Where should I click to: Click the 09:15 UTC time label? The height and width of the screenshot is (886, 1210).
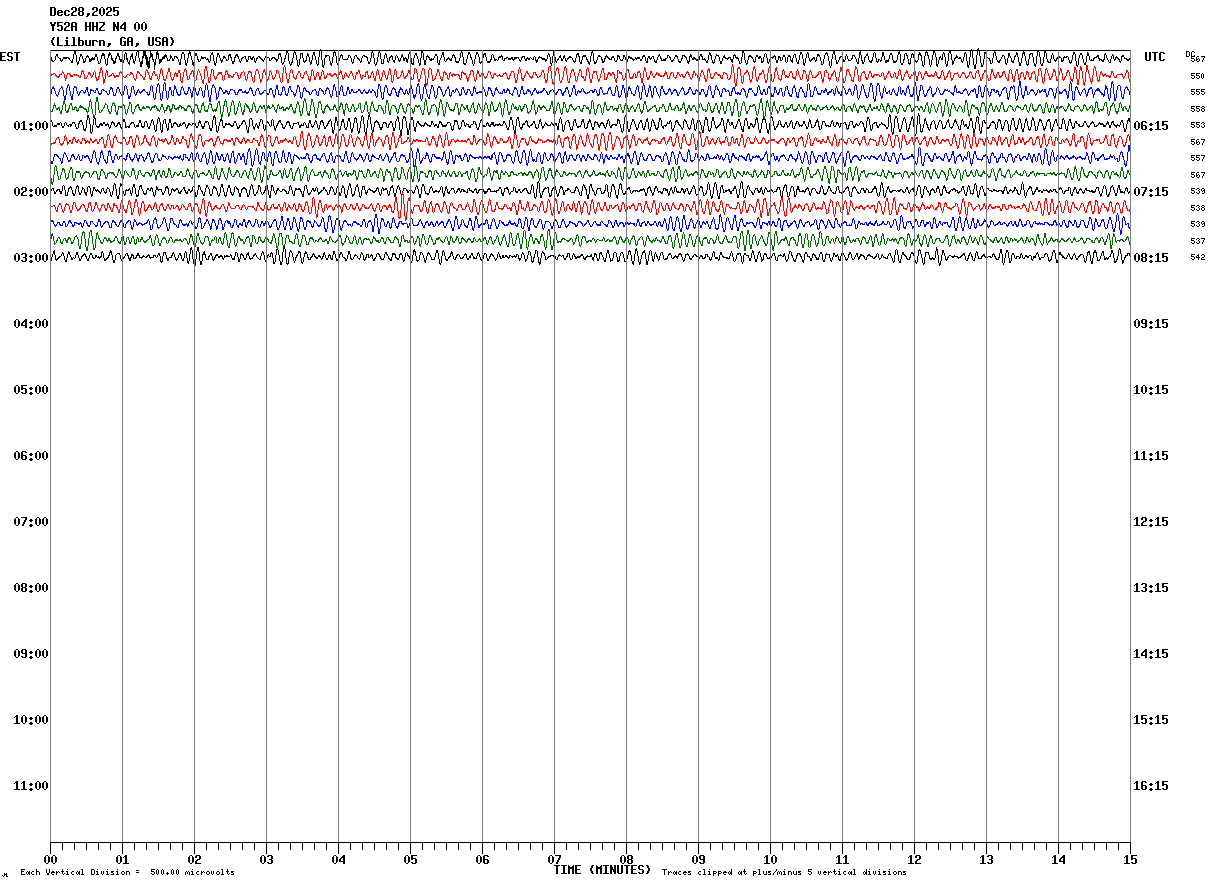pos(1151,324)
